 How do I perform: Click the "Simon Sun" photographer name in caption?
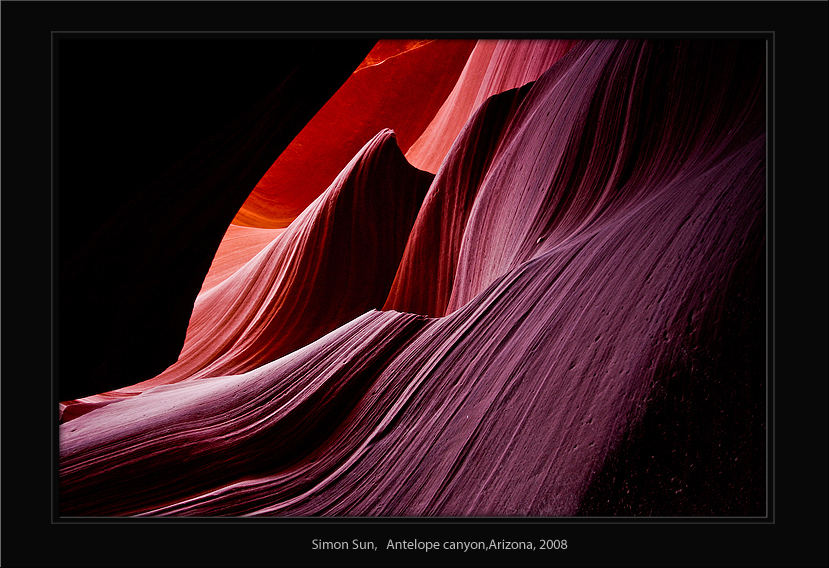[x=343, y=545]
